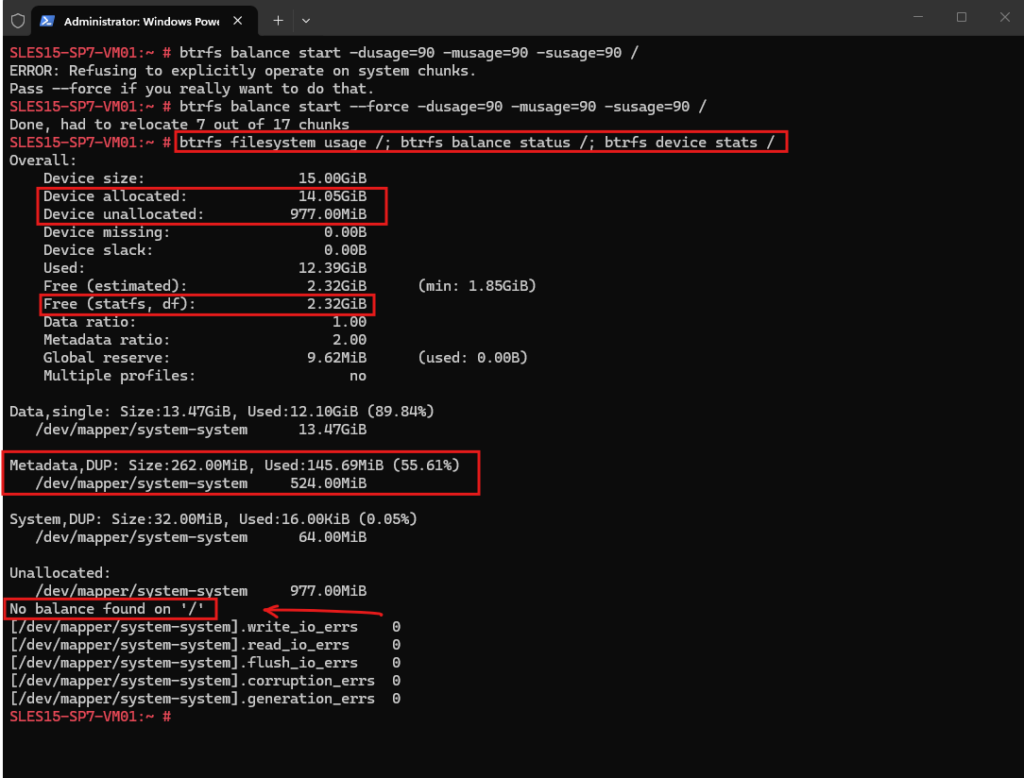Click the corruption_errs stat line
Screen dimensions: 1024x778
coord(205,681)
